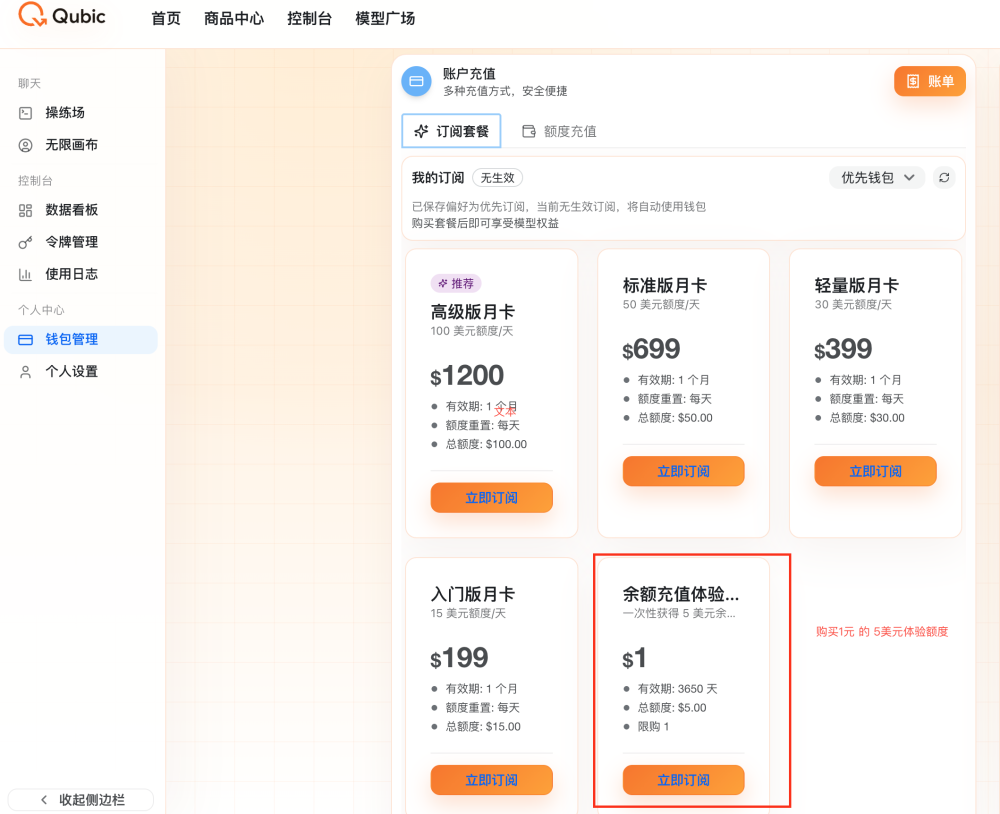1000x814 pixels.
Task: Click the 钱包管理 card icon
Action: click(26, 339)
